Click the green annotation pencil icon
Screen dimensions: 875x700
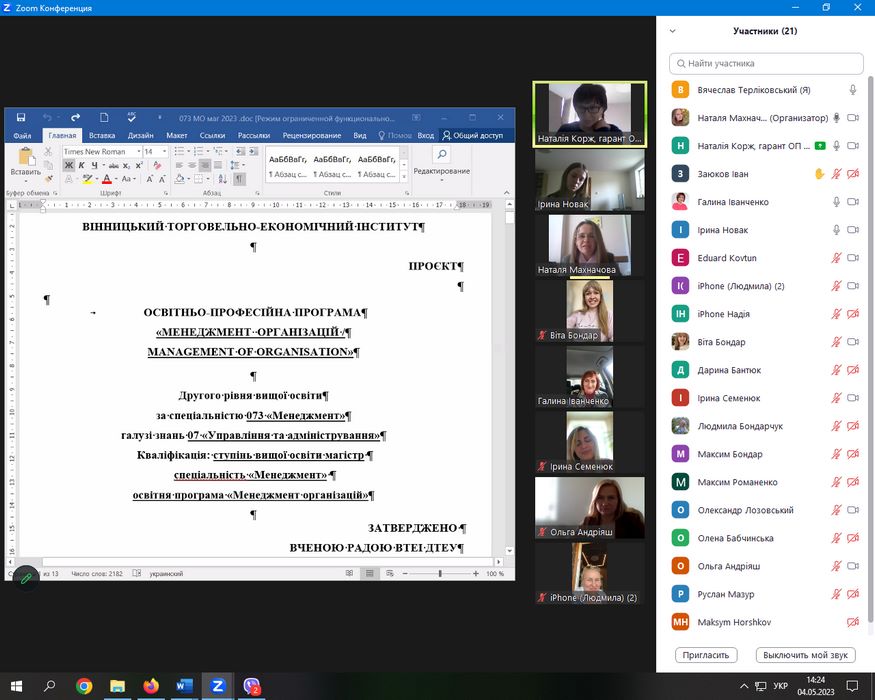coord(25,577)
